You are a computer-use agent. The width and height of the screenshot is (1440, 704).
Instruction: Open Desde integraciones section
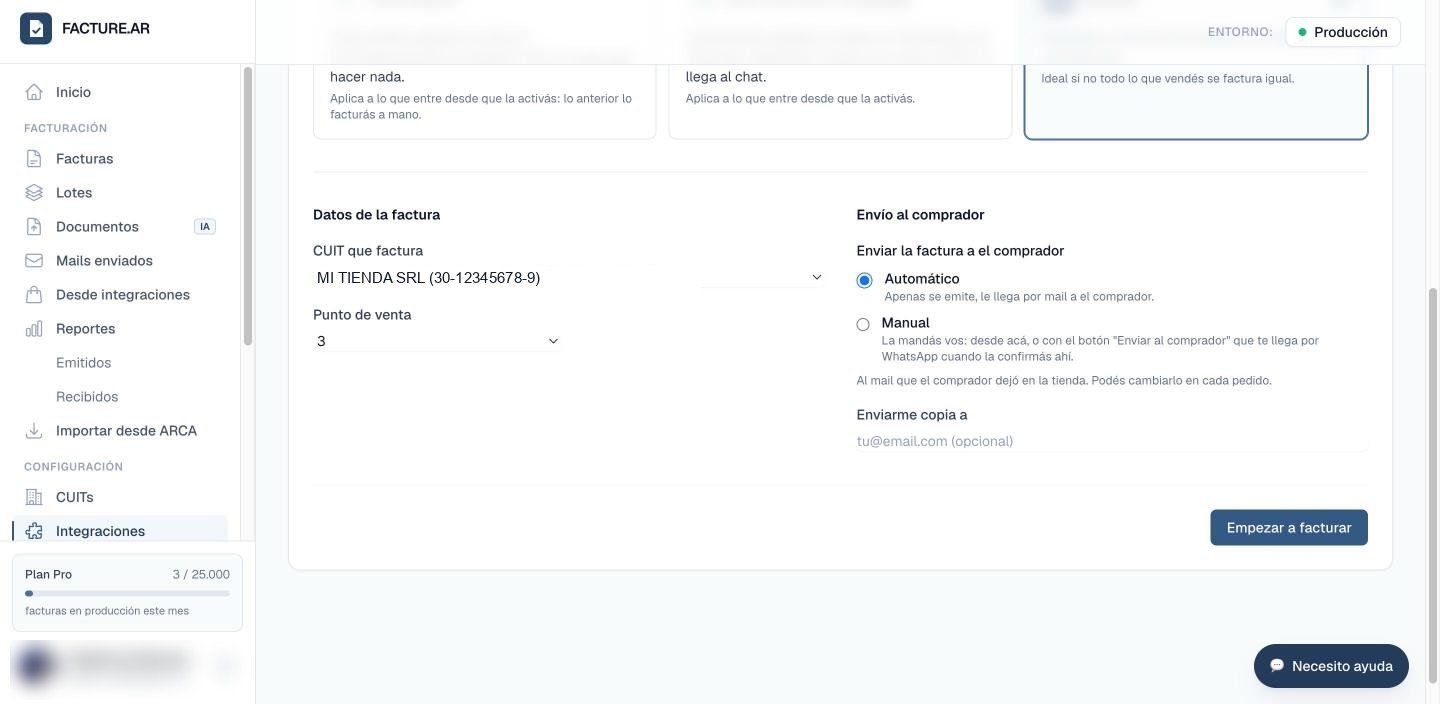pos(120,295)
